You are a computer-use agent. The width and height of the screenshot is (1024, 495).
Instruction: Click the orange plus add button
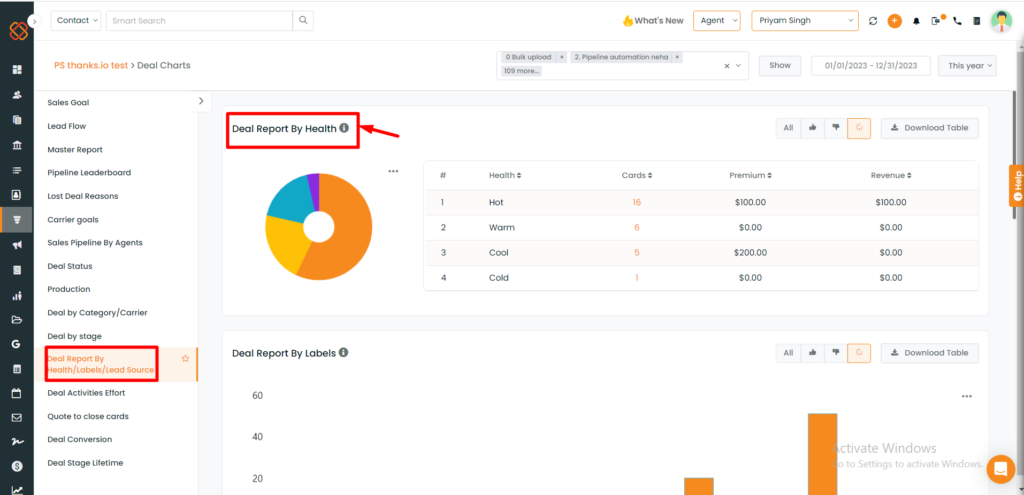click(x=894, y=21)
